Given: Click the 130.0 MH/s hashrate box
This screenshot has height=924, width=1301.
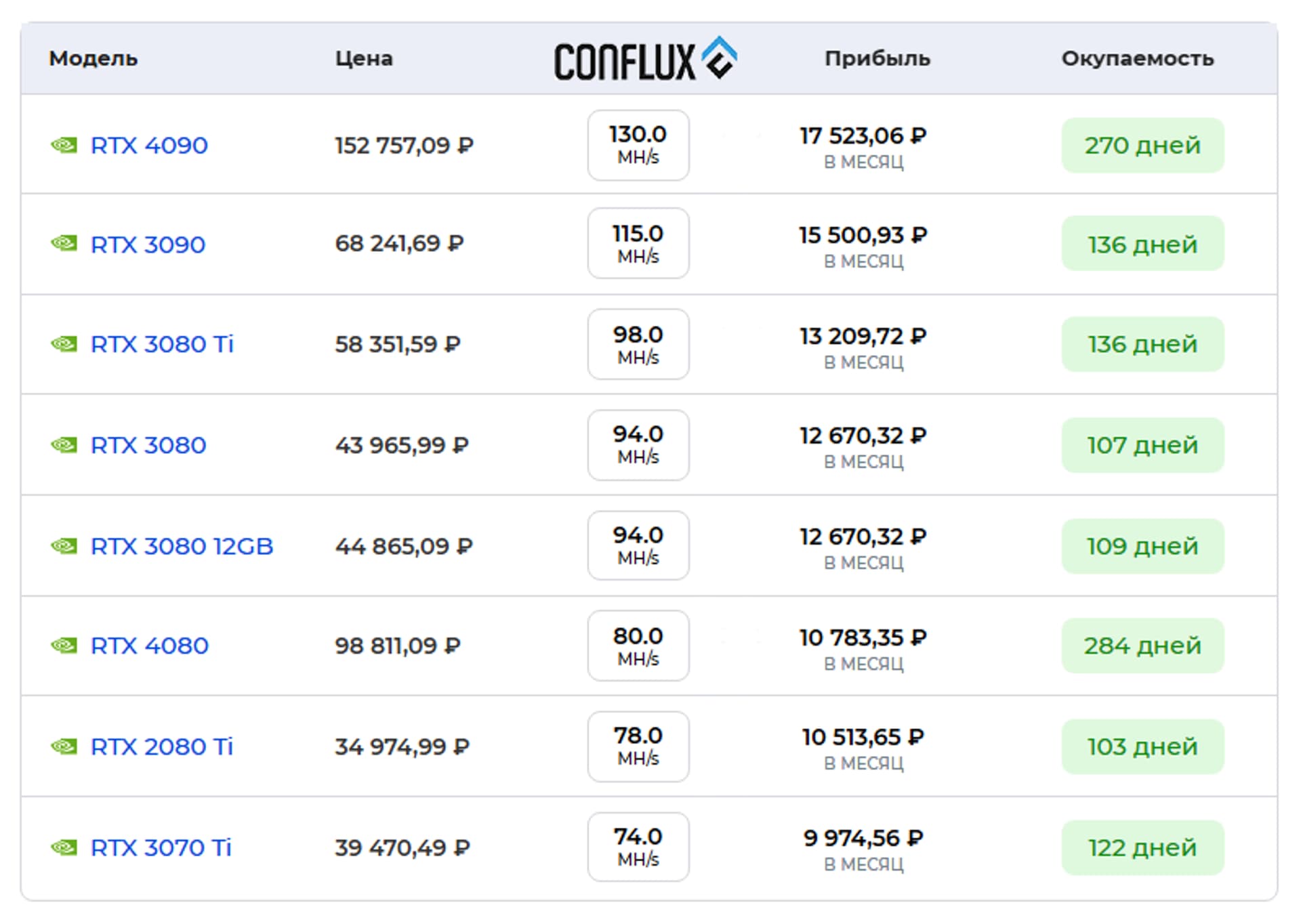Looking at the screenshot, I should (638, 145).
